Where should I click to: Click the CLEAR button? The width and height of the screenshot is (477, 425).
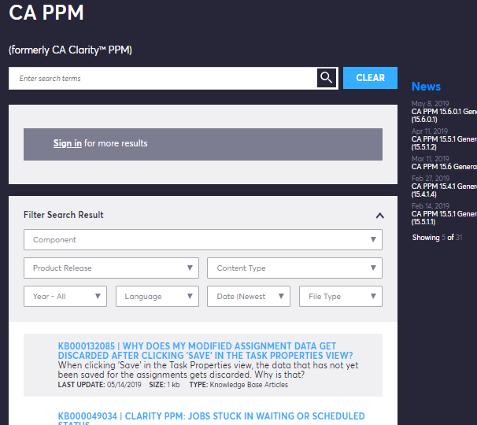[370, 78]
